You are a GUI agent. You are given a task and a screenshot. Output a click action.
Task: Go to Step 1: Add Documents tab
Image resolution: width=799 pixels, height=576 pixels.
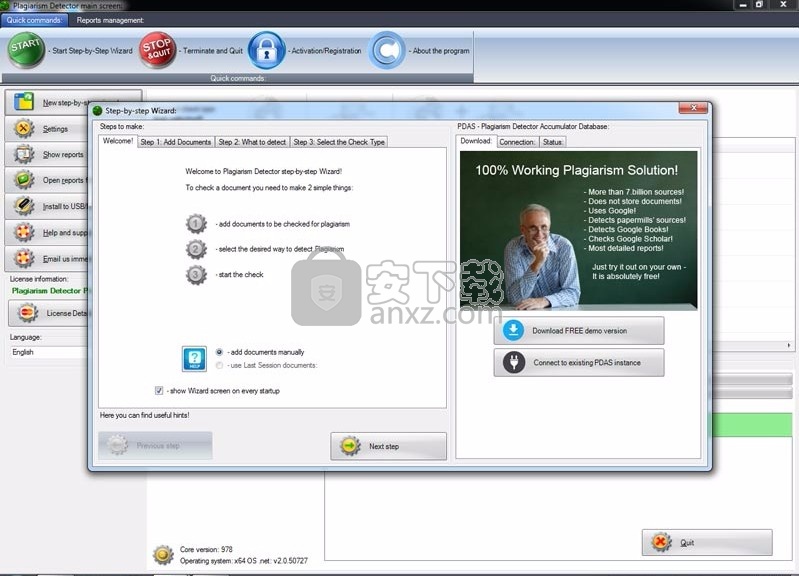point(176,142)
